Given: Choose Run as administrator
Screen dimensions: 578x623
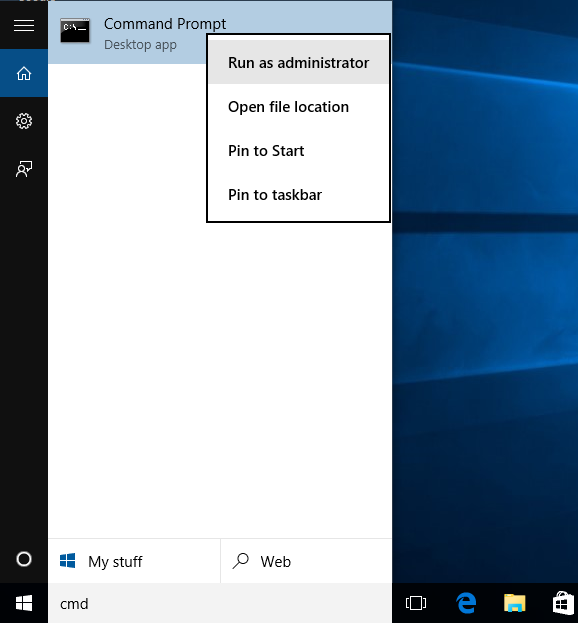Looking at the screenshot, I should pos(298,62).
